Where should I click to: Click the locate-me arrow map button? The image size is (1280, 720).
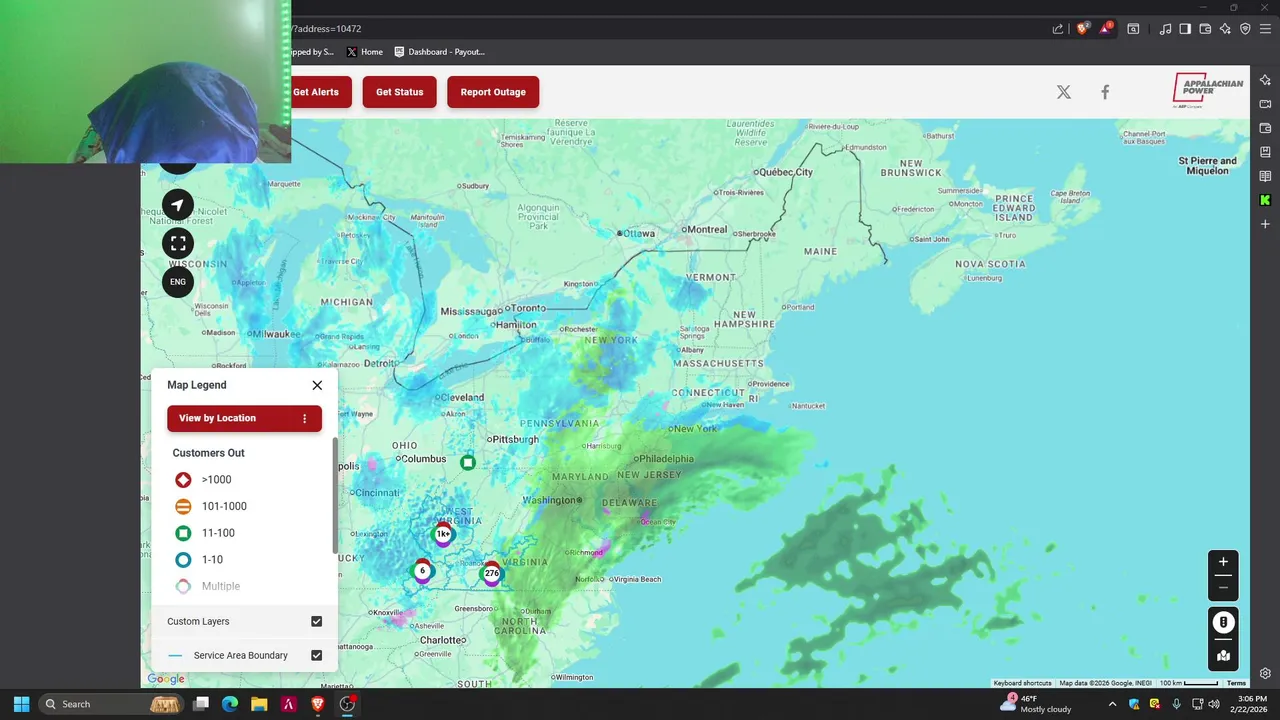pos(178,205)
